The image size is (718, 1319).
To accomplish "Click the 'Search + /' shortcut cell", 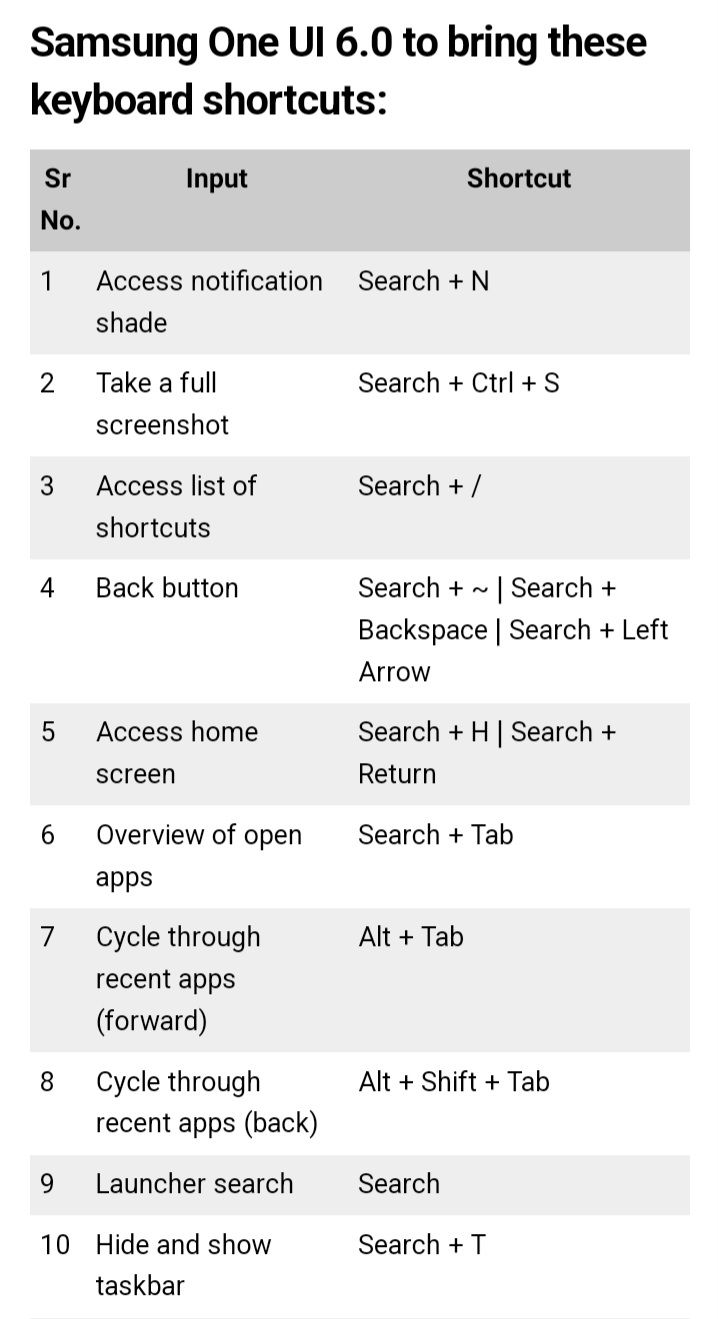I will [x=419, y=486].
